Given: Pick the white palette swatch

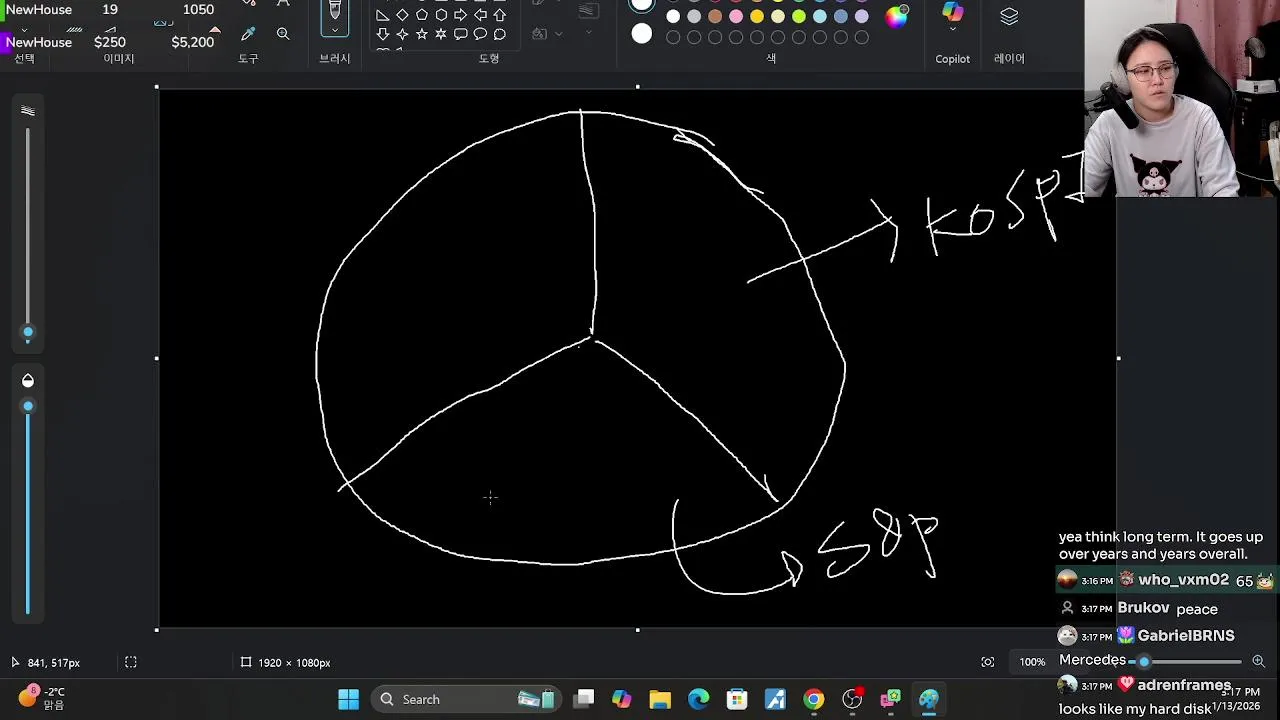Looking at the screenshot, I should pos(673,17).
